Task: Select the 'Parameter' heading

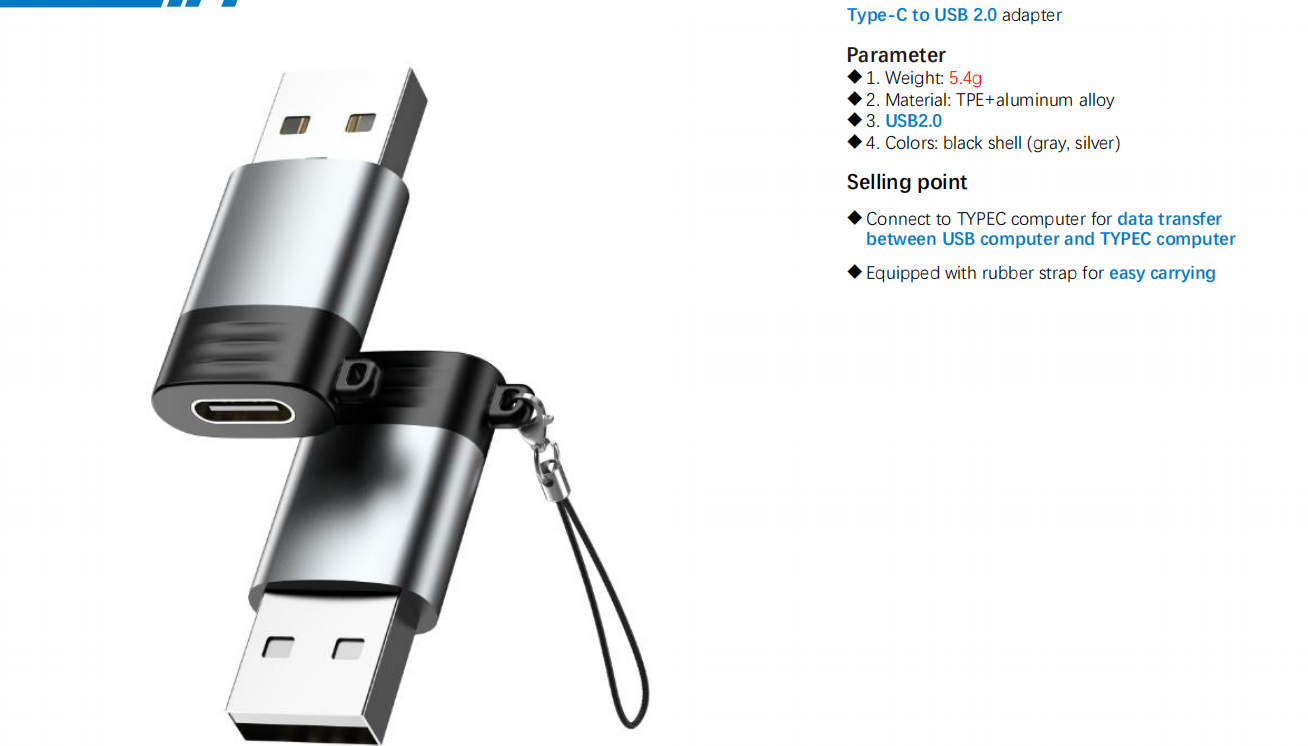Action: click(896, 55)
